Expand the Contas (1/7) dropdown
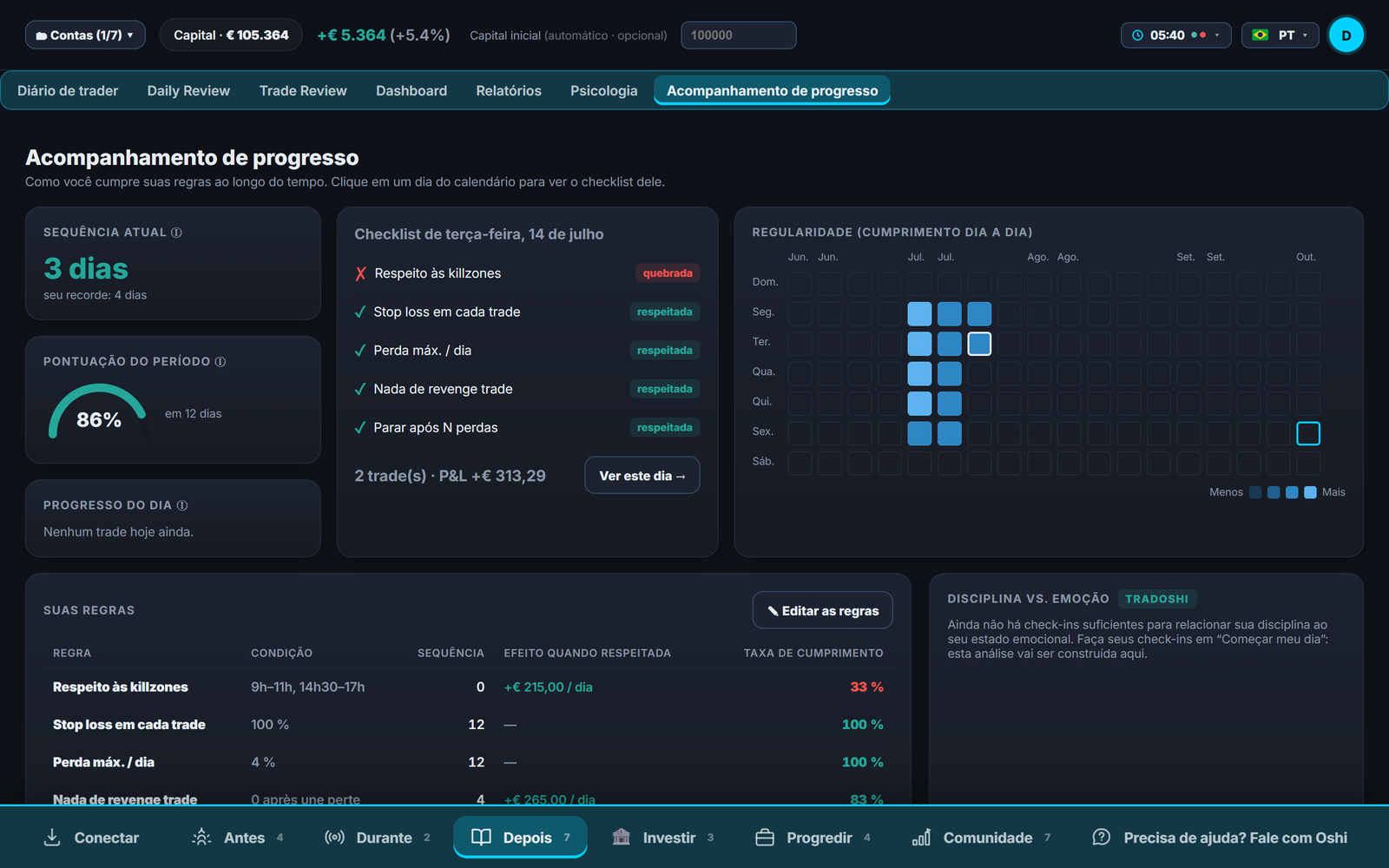The height and width of the screenshot is (868, 1389). 85,36
